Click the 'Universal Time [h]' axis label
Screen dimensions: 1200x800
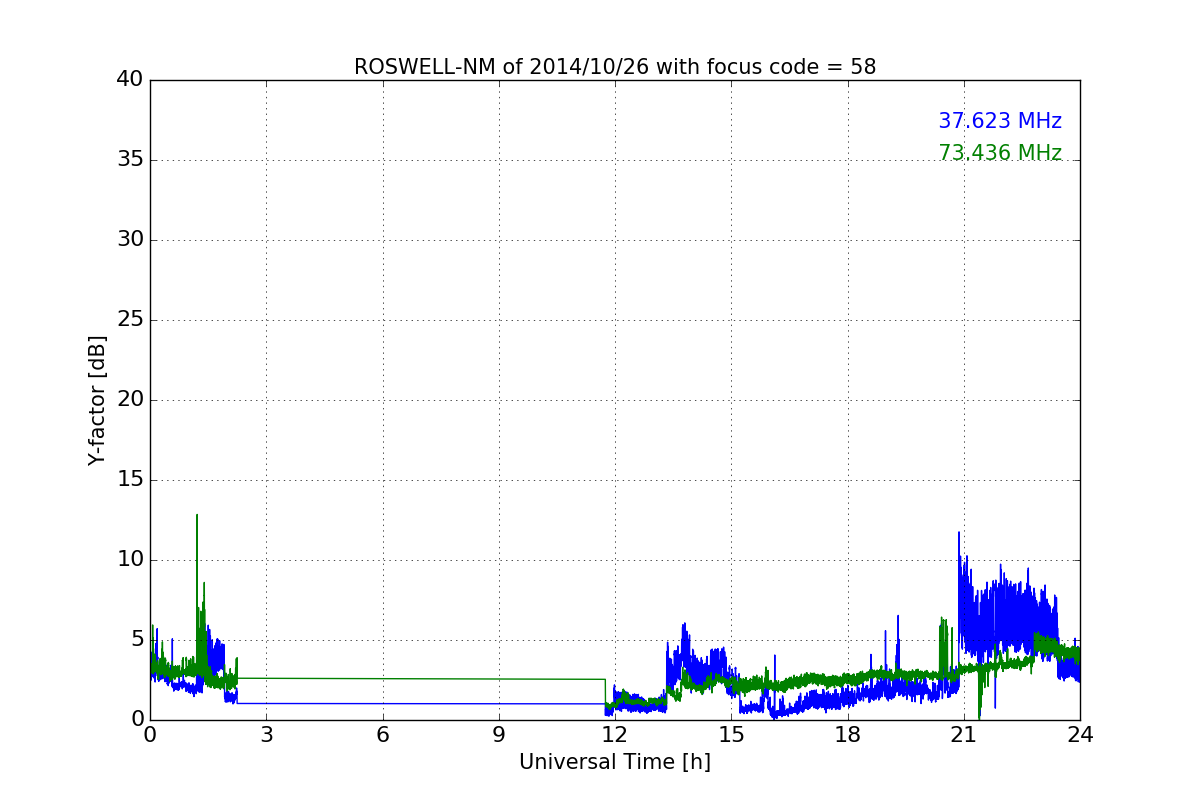tap(615, 762)
